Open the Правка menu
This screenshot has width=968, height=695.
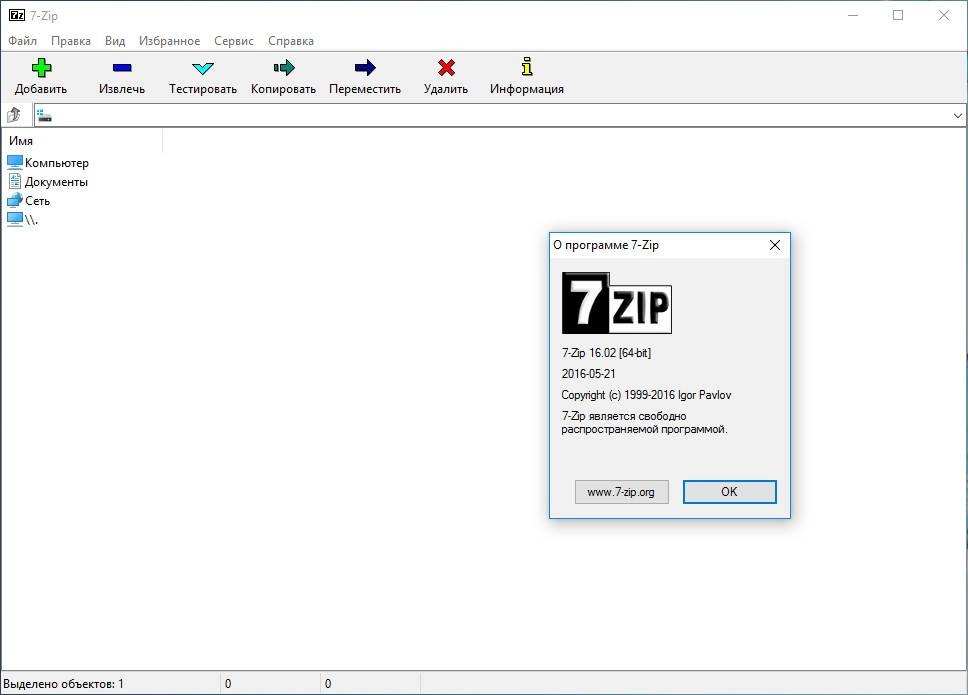[x=71, y=41]
